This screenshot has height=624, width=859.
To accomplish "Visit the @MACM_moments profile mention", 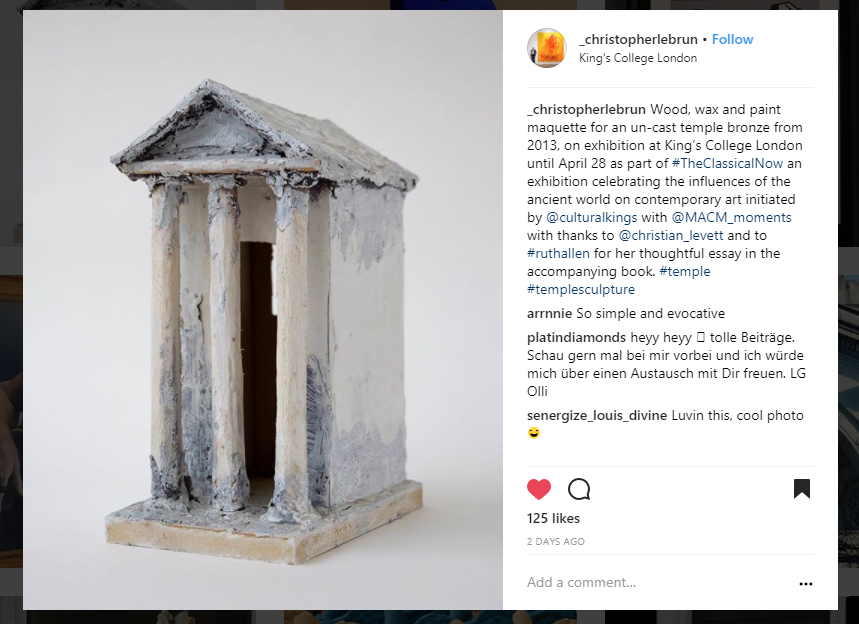I will tap(731, 217).
